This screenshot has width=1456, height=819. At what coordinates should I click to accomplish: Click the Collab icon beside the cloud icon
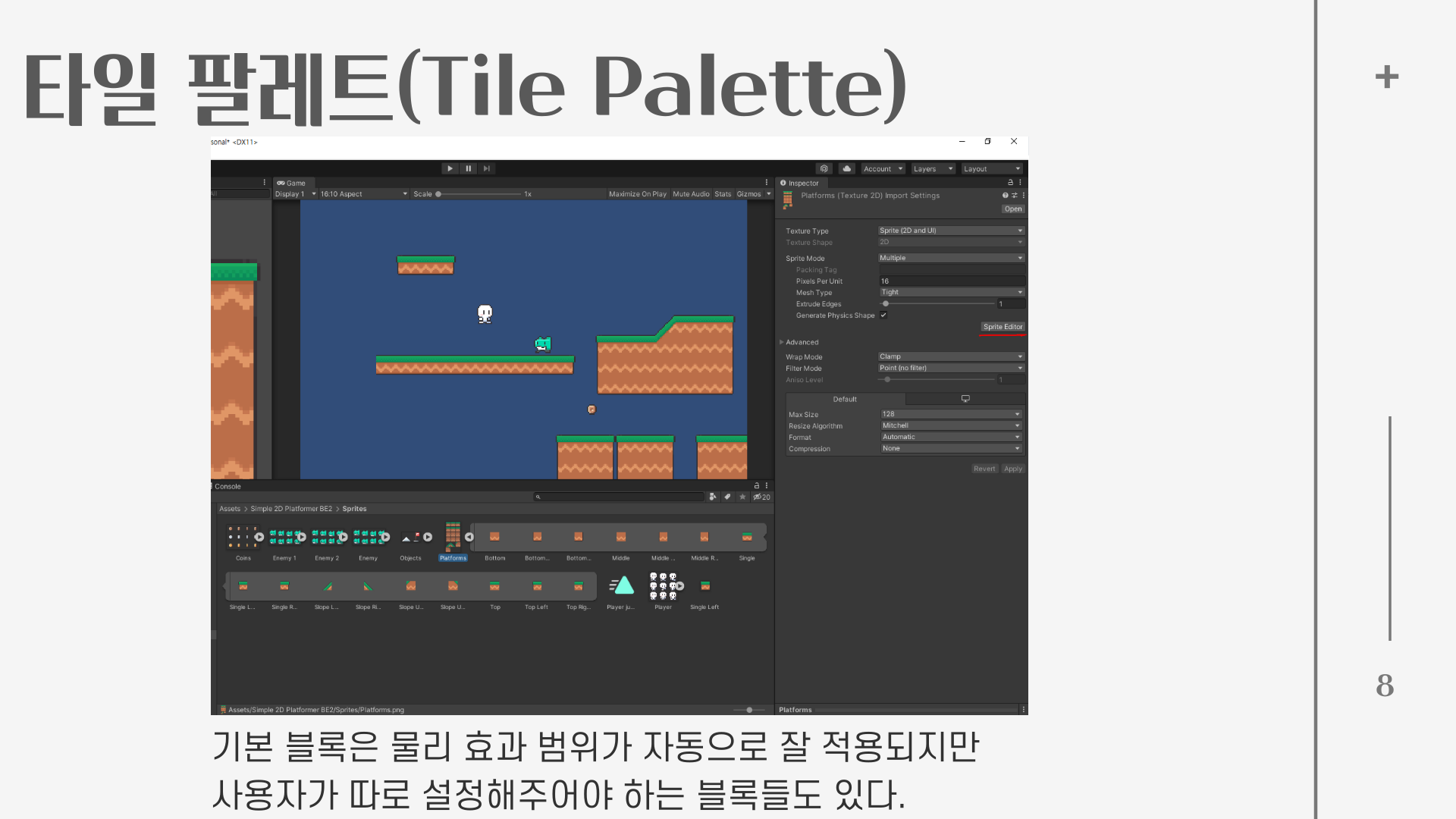point(824,168)
